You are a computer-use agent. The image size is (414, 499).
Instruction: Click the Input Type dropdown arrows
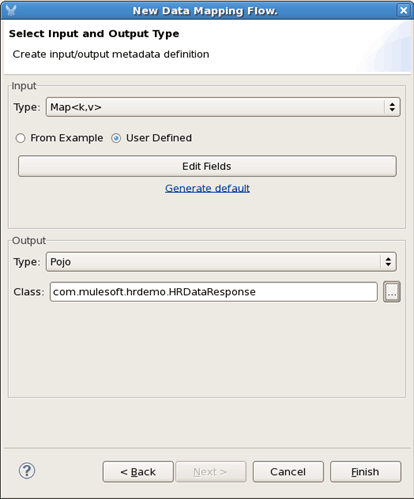(392, 107)
